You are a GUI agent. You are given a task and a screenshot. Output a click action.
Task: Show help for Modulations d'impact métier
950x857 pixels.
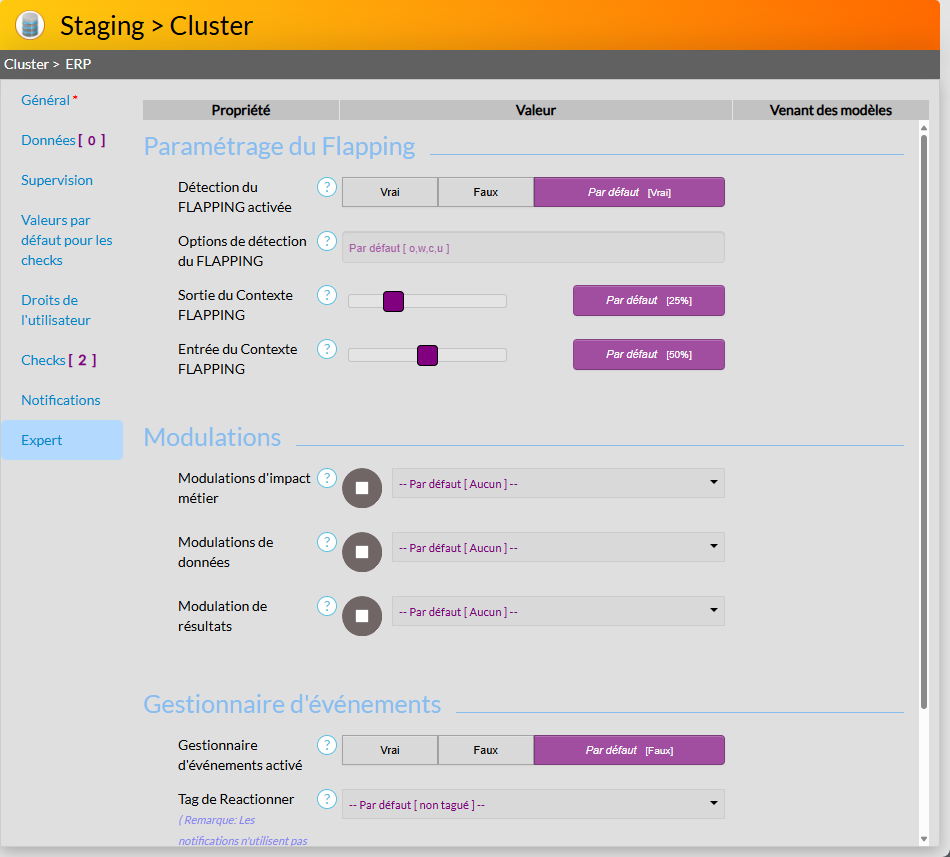pos(327,478)
